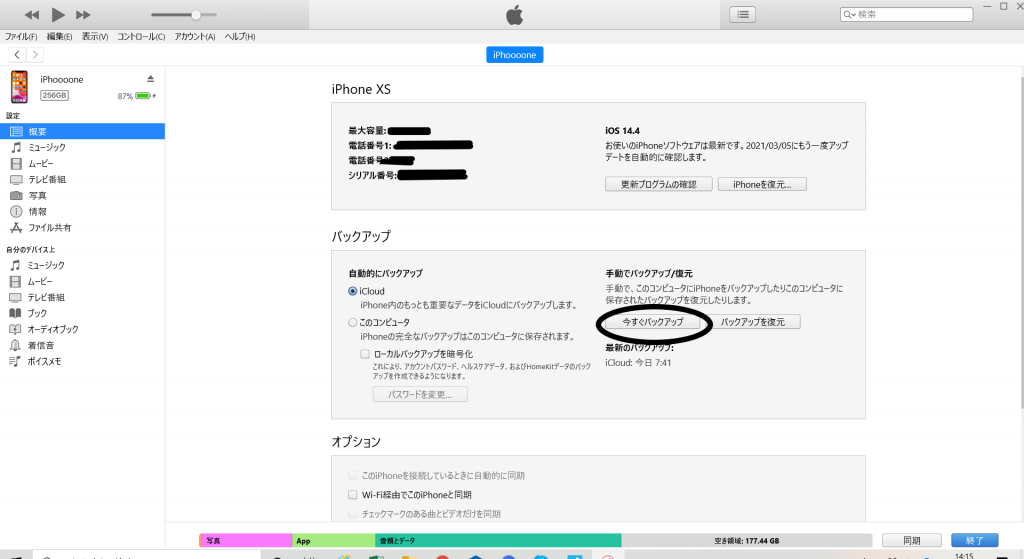
Task: Click the 検索 search field
Action: point(906,14)
